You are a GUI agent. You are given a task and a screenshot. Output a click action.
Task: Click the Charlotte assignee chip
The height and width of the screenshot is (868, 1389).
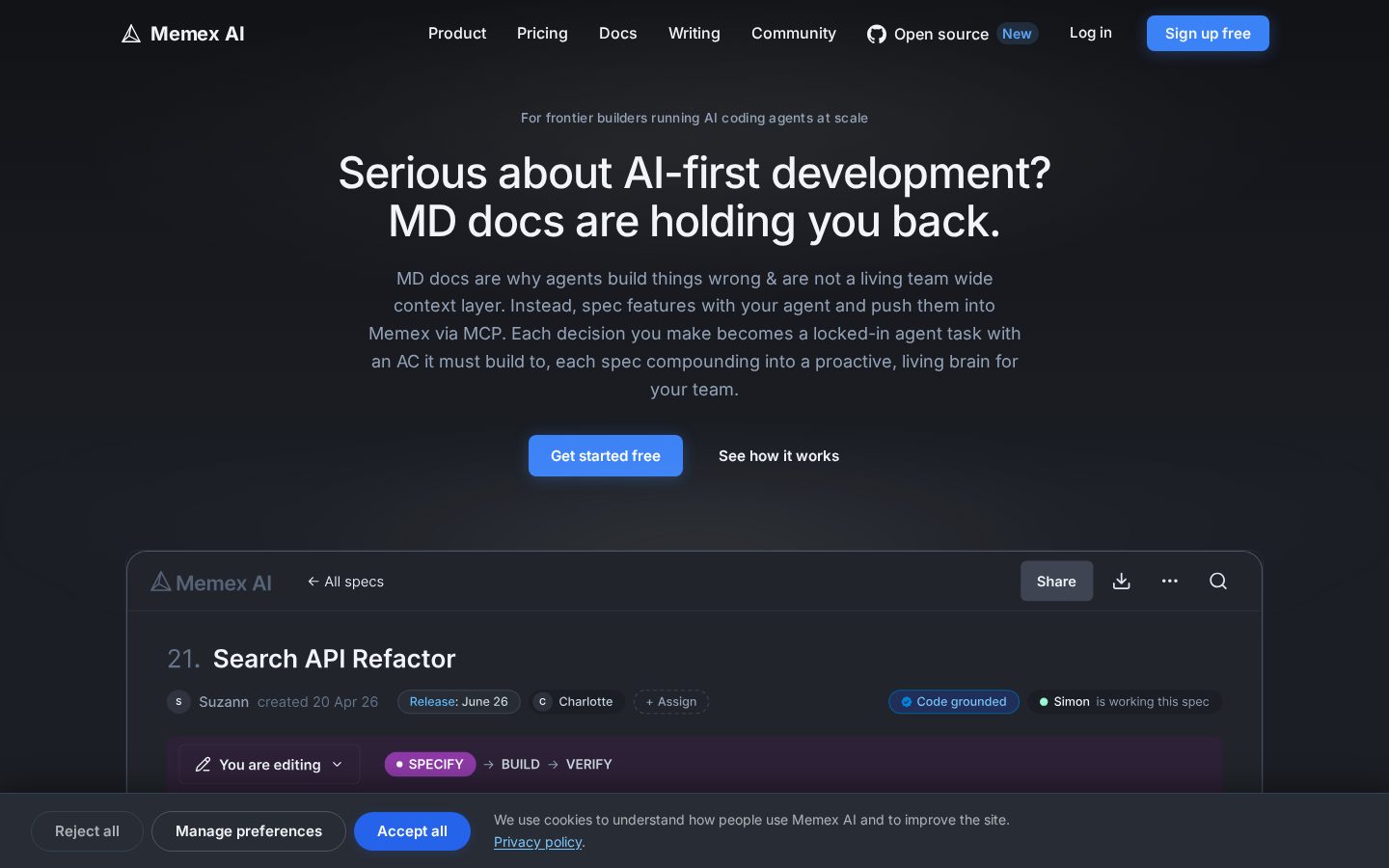(x=576, y=702)
